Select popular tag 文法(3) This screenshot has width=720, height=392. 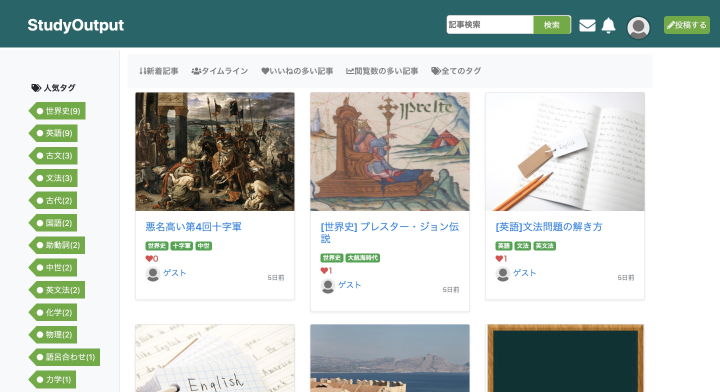click(53, 178)
